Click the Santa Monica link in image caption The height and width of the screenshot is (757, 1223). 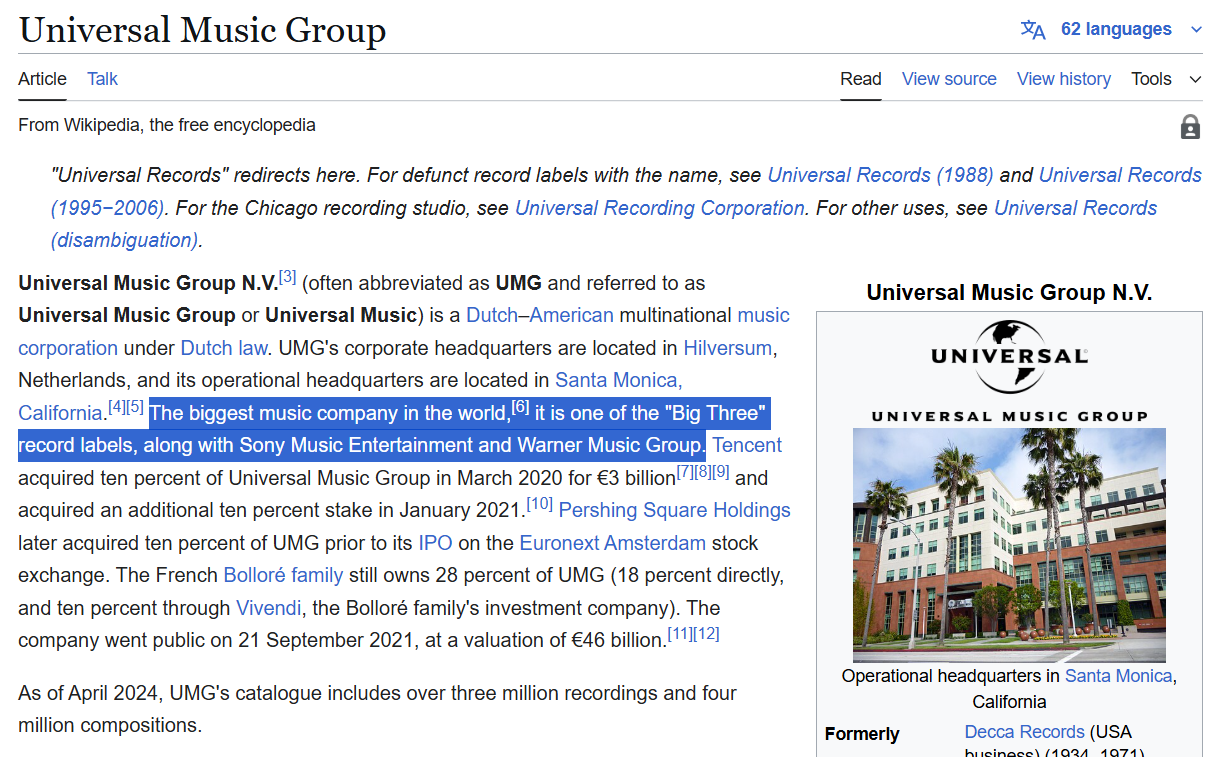point(1118,676)
